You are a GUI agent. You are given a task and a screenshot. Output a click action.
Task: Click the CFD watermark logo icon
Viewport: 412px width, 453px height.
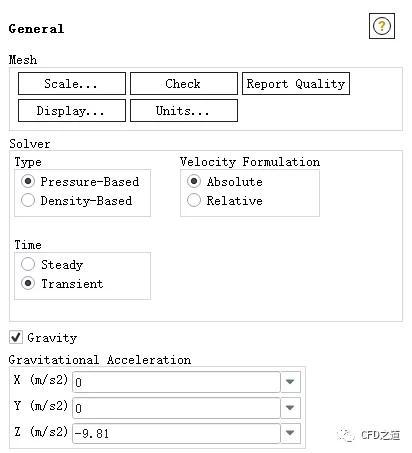pyautogui.click(x=346, y=434)
